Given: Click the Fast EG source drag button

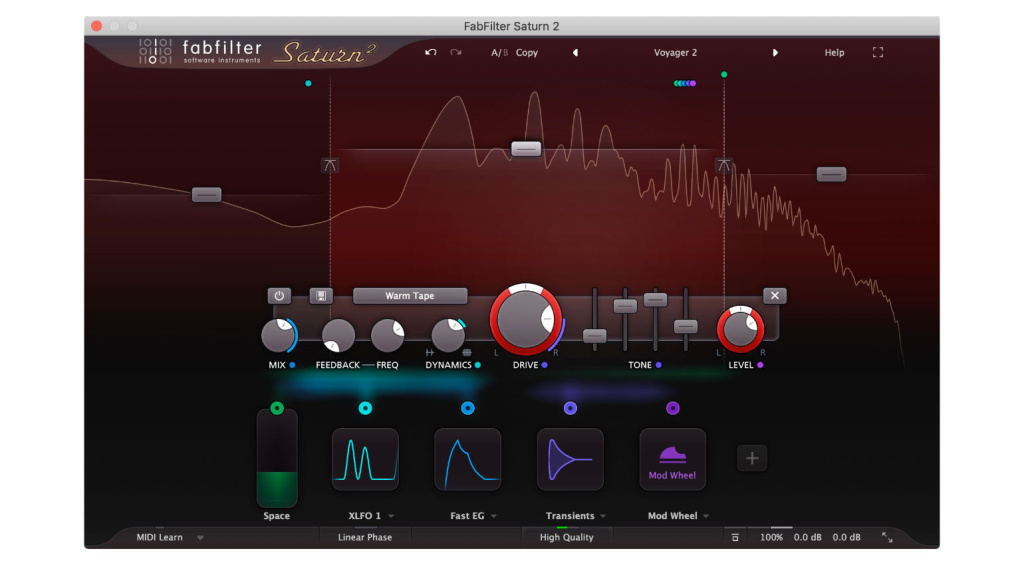Looking at the screenshot, I should [x=468, y=408].
